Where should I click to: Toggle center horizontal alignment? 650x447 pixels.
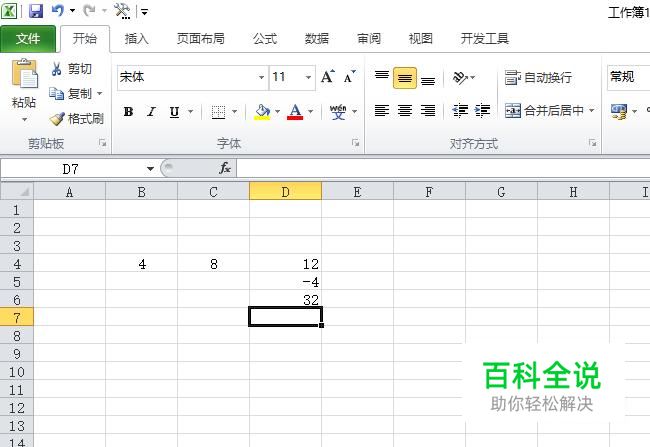click(x=405, y=111)
